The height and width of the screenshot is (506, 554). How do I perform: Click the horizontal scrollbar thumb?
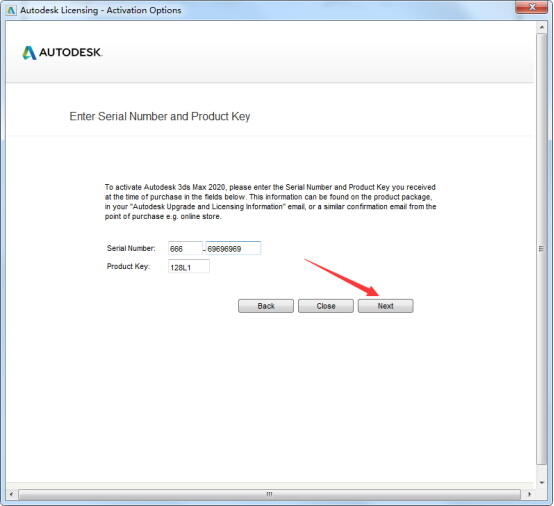coord(269,494)
